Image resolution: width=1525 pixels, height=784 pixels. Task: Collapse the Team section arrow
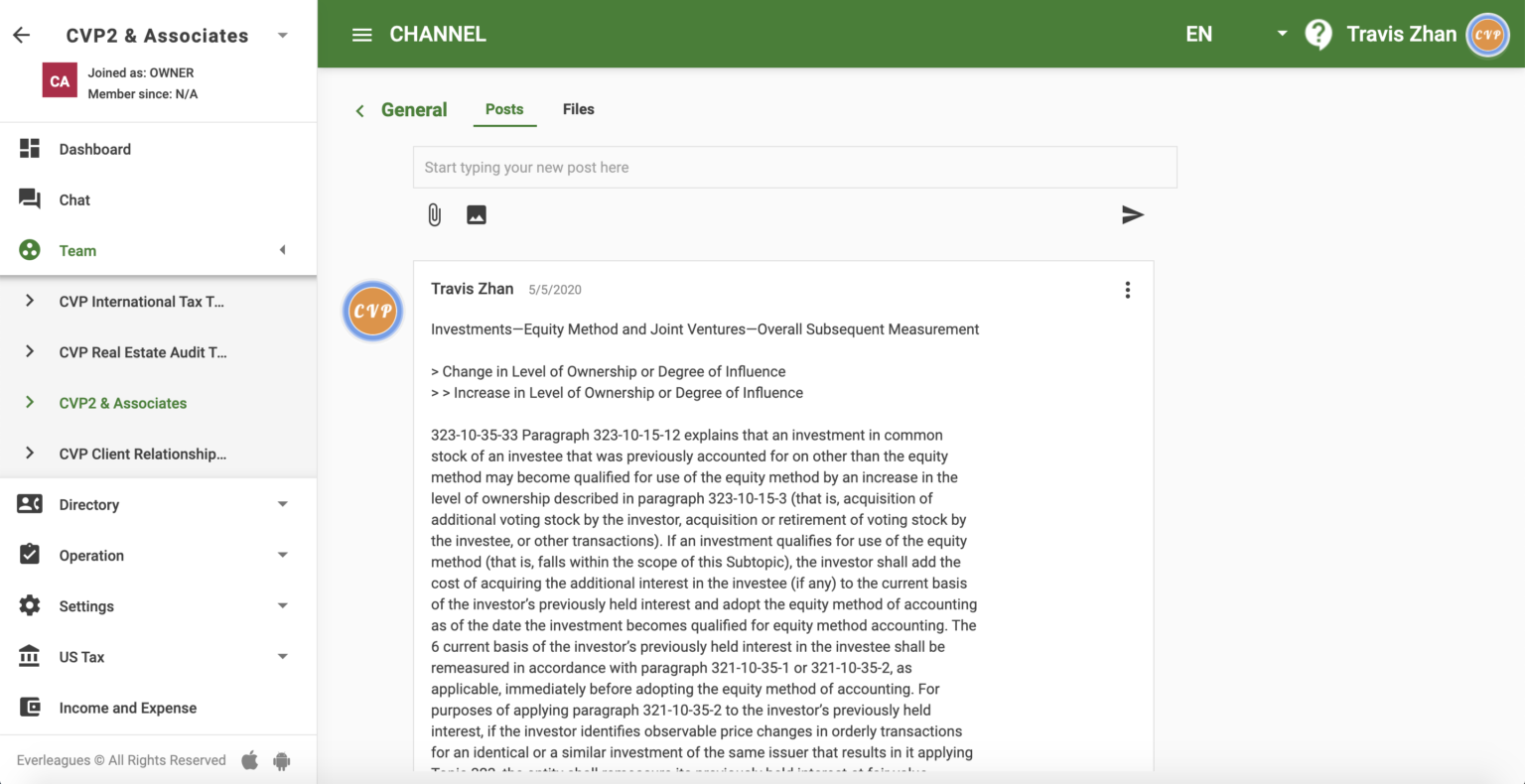click(283, 250)
